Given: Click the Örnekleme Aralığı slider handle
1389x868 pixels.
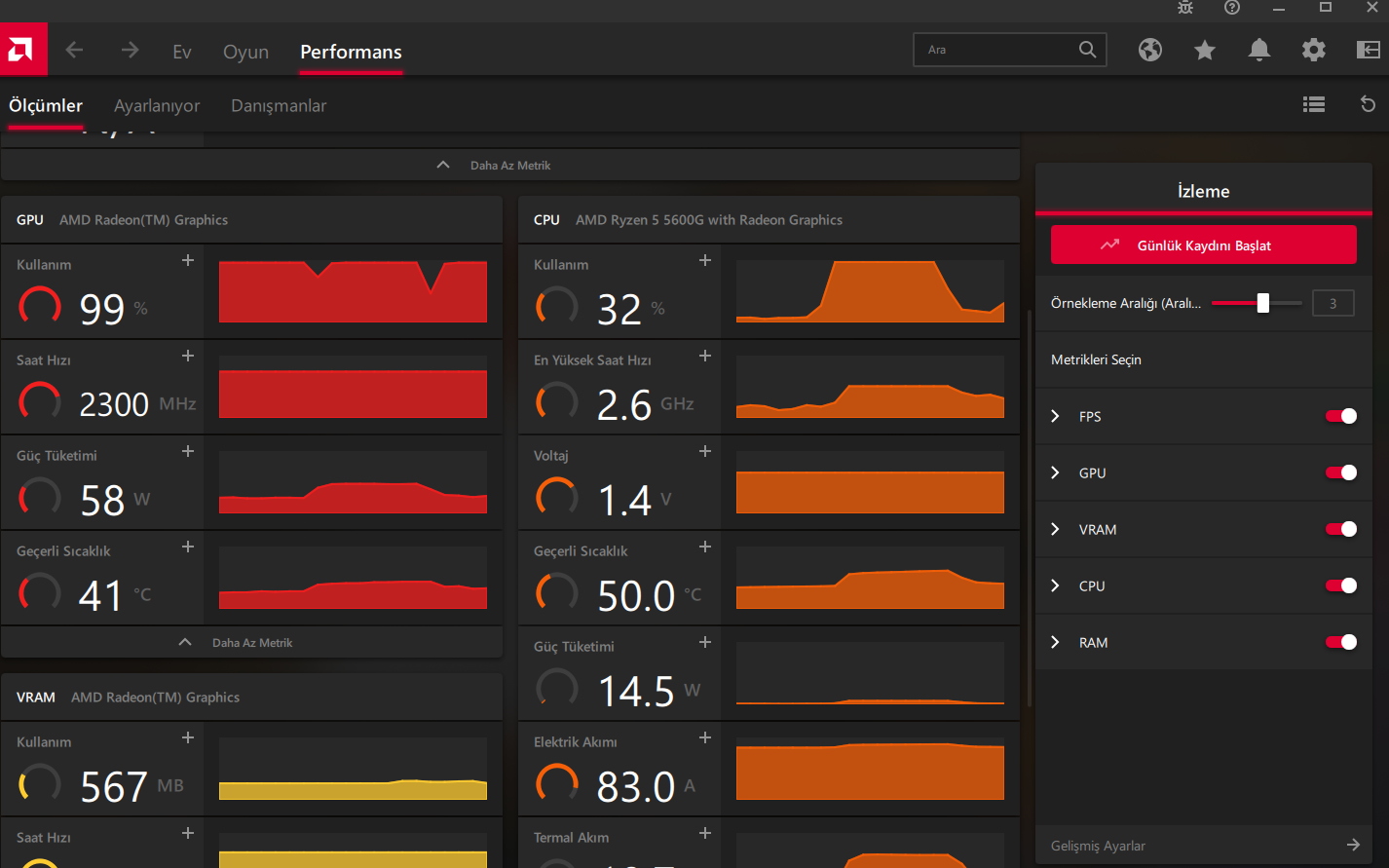Looking at the screenshot, I should tap(1263, 304).
